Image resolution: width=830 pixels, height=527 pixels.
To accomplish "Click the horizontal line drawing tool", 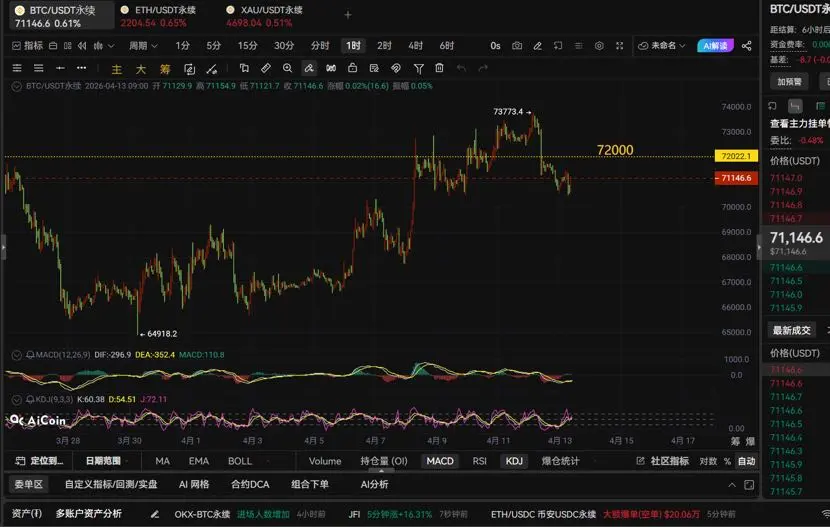I will [x=60, y=68].
